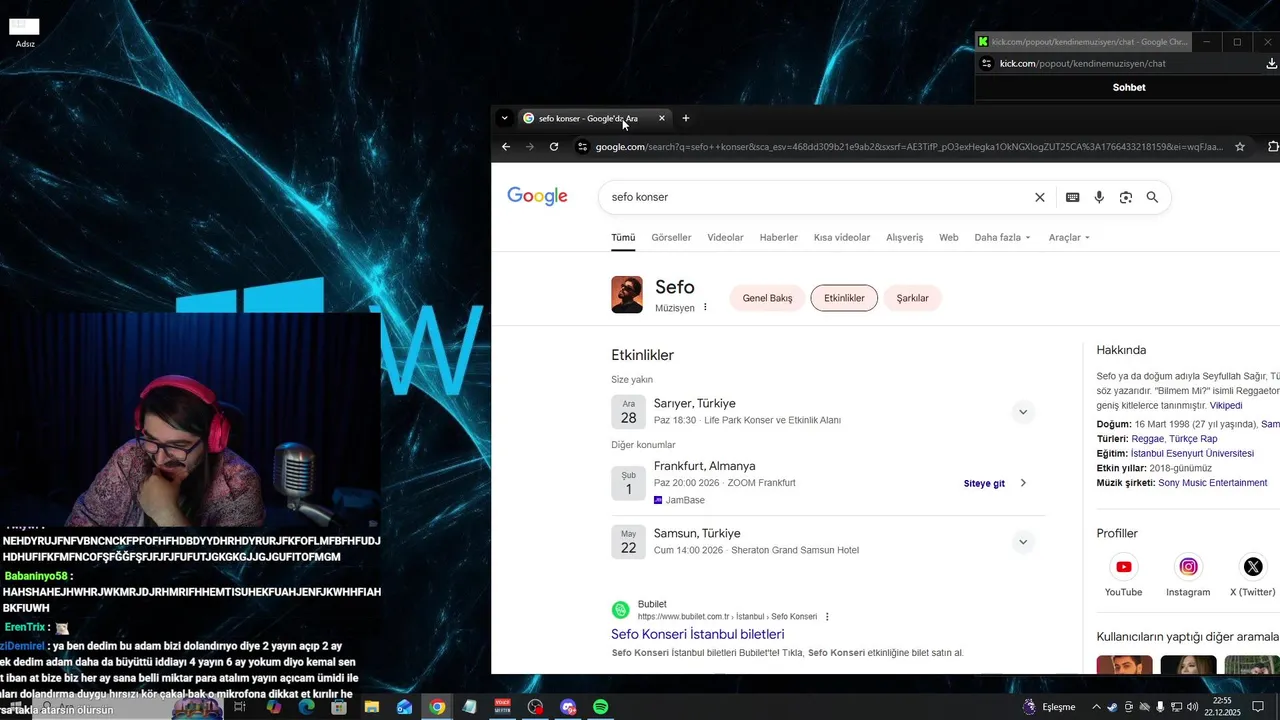Click the Google logo
This screenshot has height=720, width=1280.
click(x=537, y=196)
